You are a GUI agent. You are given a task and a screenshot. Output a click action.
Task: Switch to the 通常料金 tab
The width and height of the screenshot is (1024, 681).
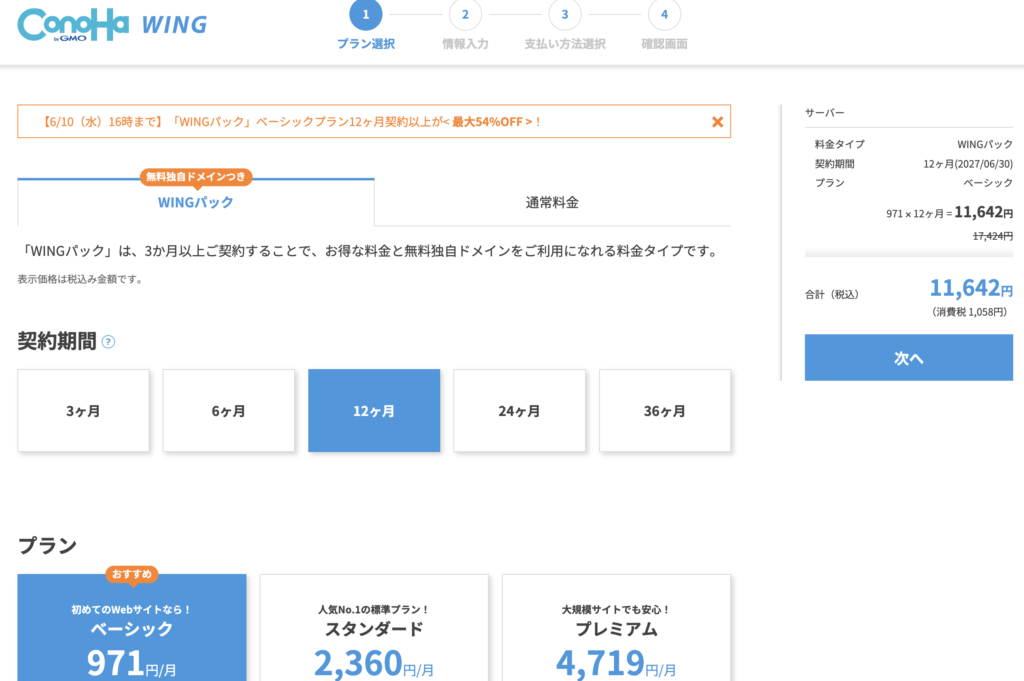(552, 202)
